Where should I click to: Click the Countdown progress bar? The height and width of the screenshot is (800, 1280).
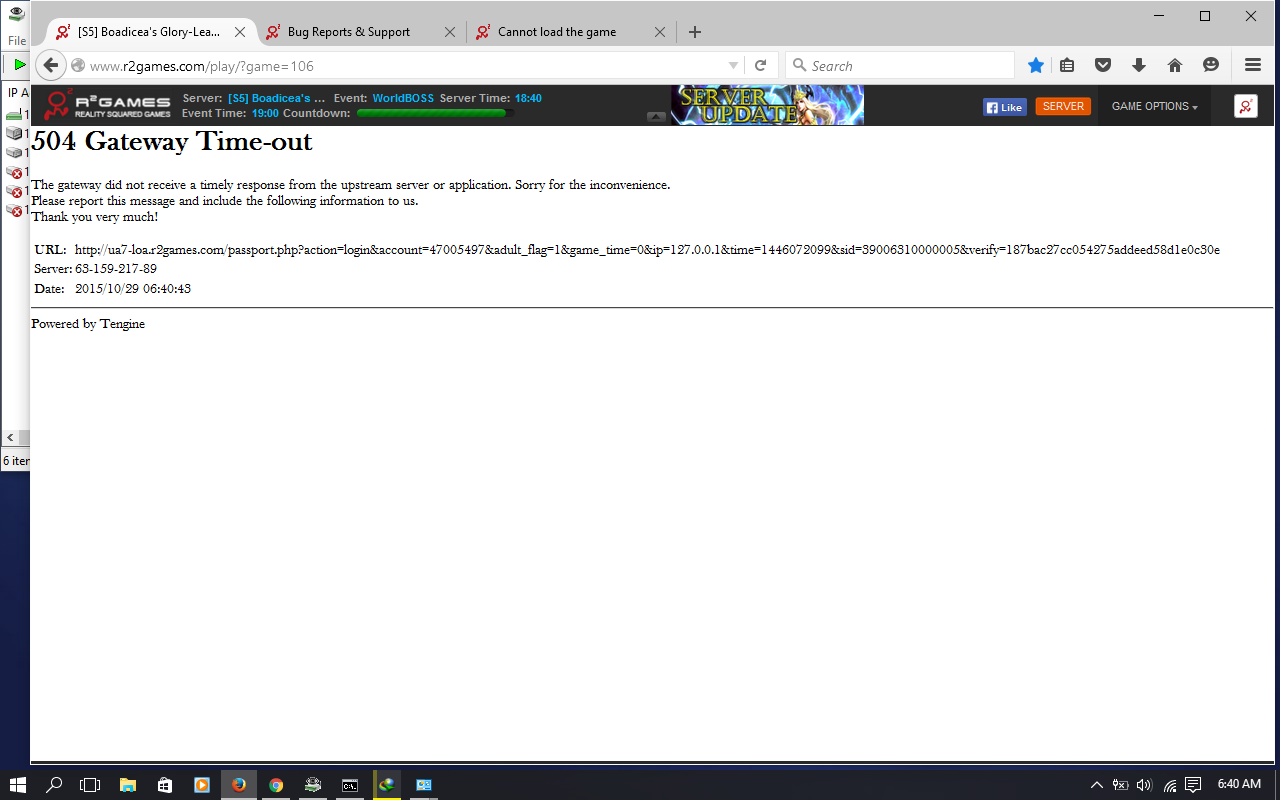[433, 114]
